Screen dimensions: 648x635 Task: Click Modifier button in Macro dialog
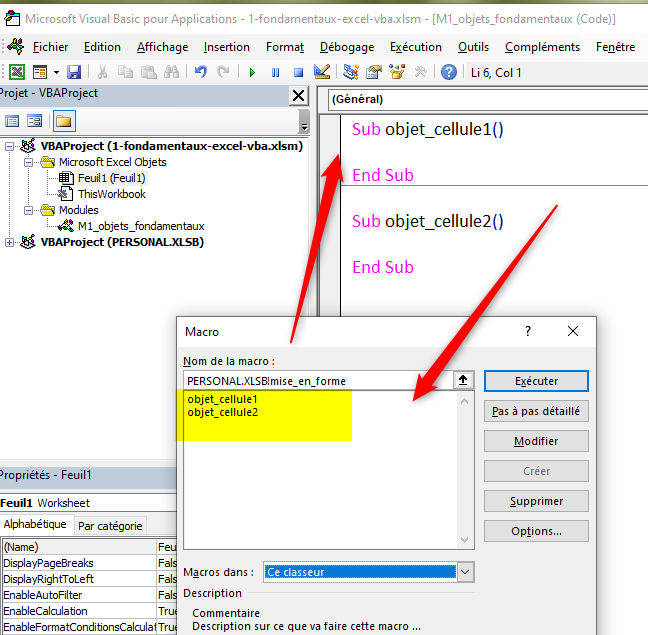coord(536,441)
